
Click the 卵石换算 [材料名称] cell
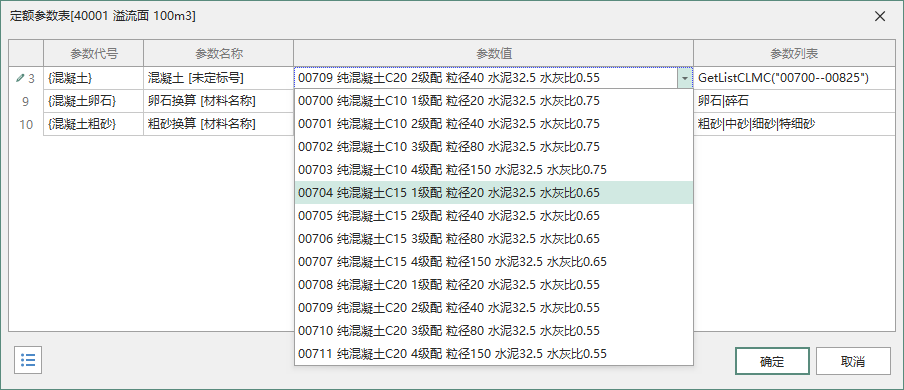pos(219,101)
